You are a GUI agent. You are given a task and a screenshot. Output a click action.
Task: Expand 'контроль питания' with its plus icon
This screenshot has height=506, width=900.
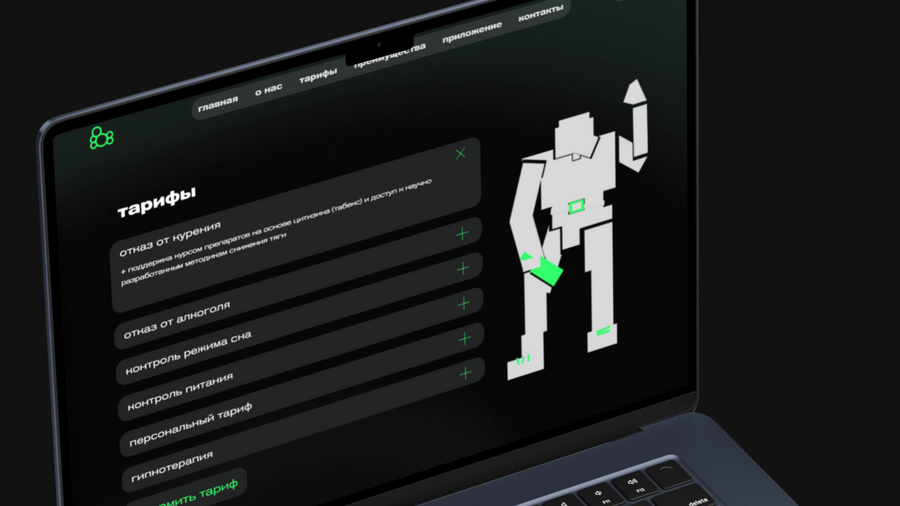(464, 303)
